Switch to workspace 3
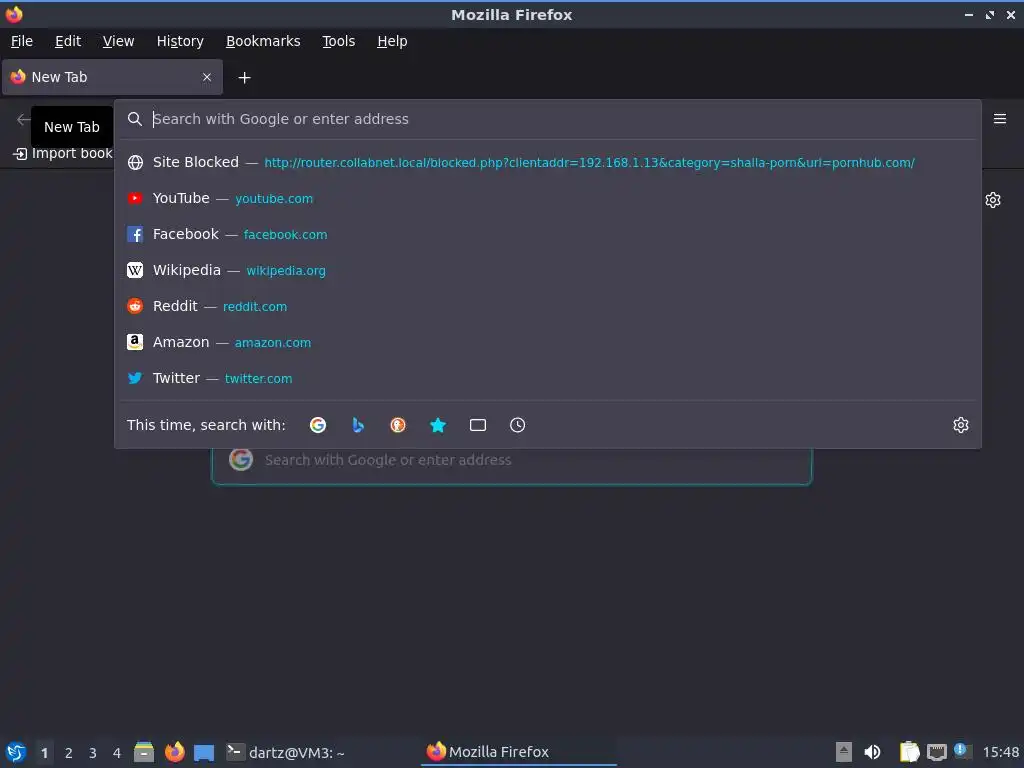This screenshot has width=1024, height=768. (x=93, y=753)
